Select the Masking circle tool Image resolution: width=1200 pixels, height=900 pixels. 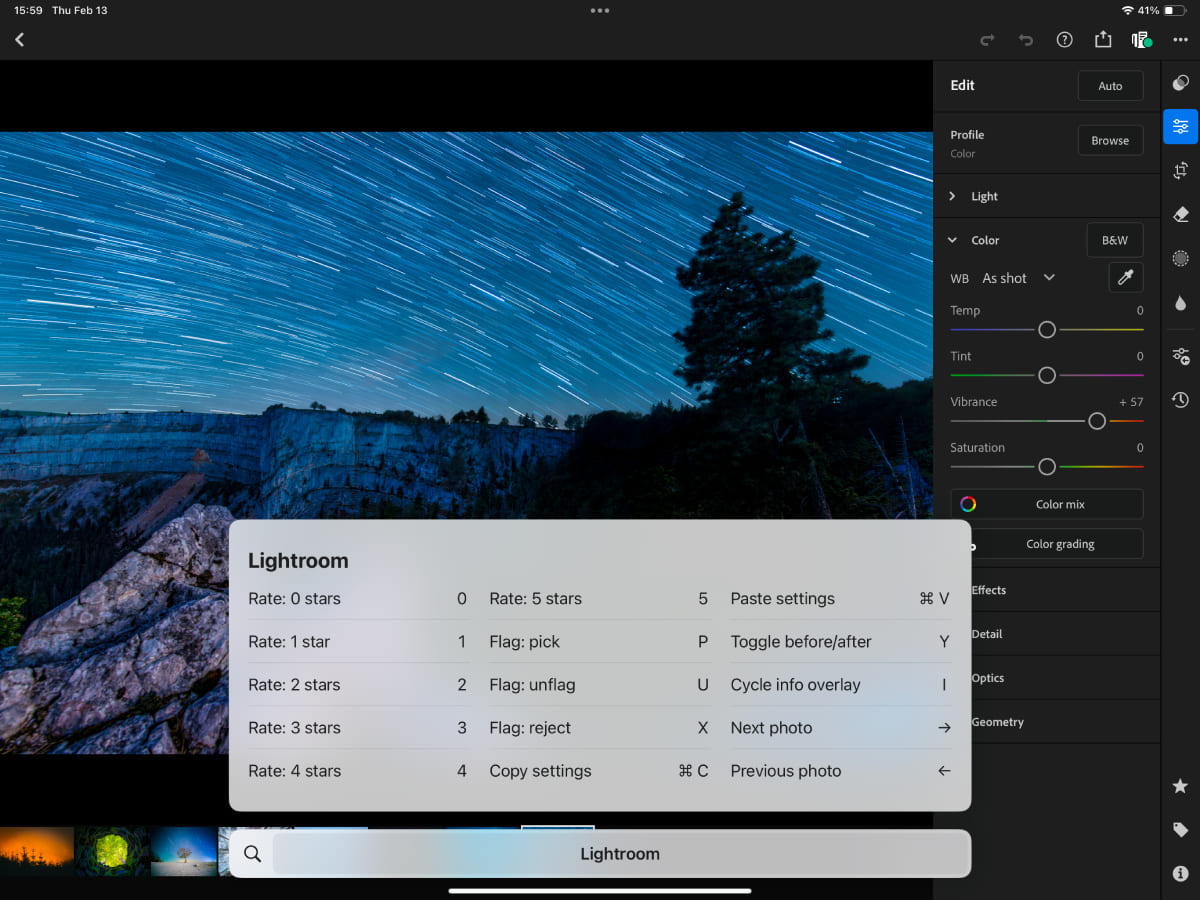click(x=1181, y=258)
